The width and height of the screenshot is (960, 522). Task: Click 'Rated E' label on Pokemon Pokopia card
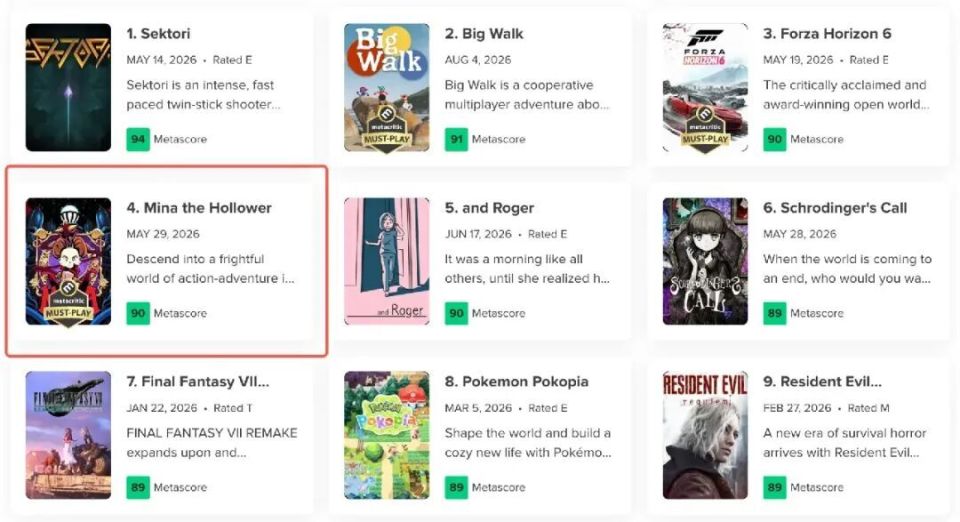coord(548,408)
